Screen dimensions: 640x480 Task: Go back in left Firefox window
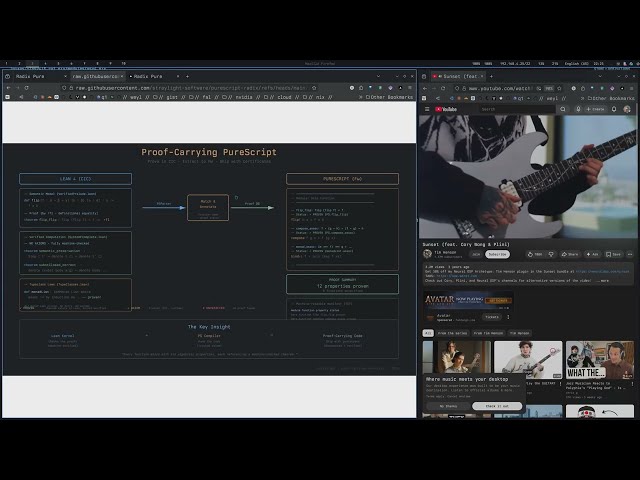pos(9,88)
